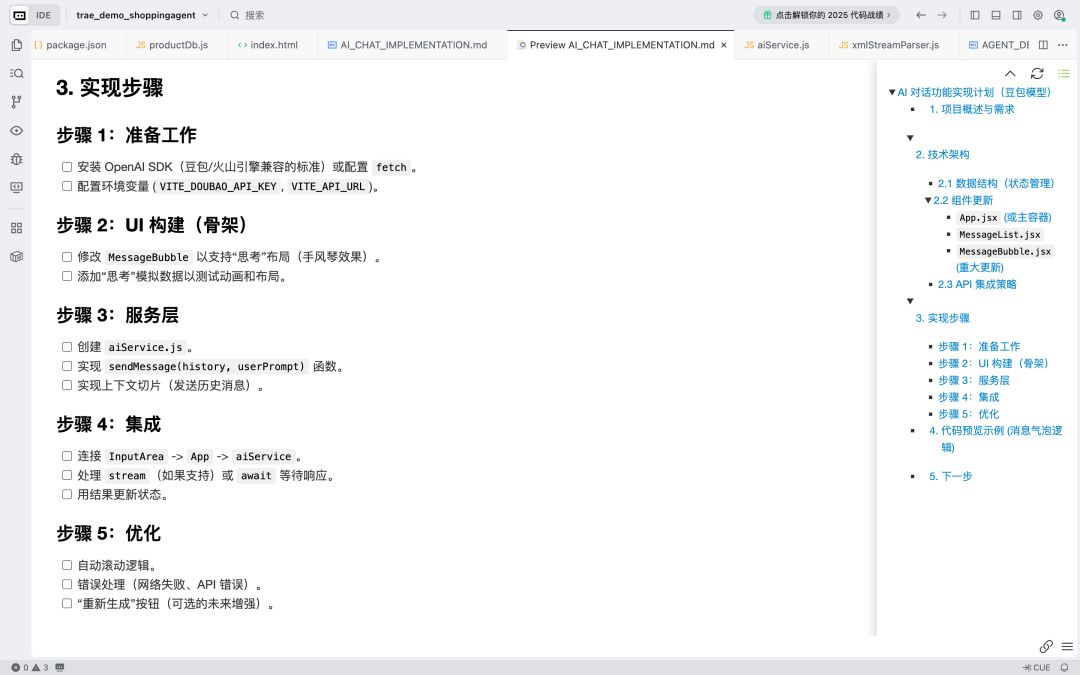The width and height of the screenshot is (1080, 675).
Task: Toggle the bottom panel layout icon
Action: pos(996,15)
